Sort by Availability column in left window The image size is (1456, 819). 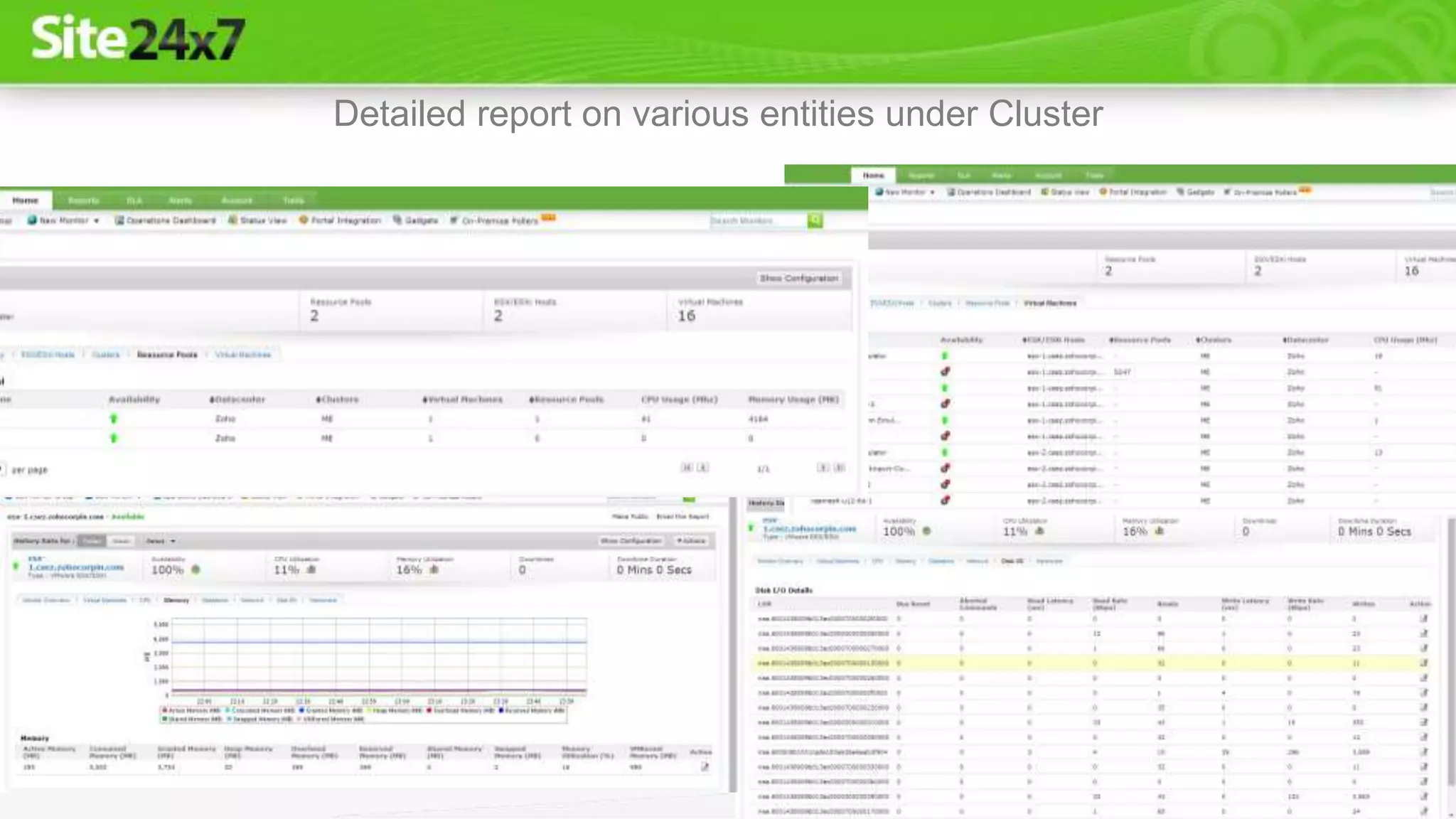pos(134,400)
